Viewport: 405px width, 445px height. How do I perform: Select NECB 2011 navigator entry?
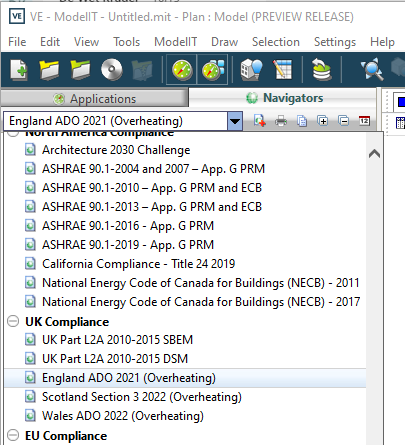[x=200, y=283]
